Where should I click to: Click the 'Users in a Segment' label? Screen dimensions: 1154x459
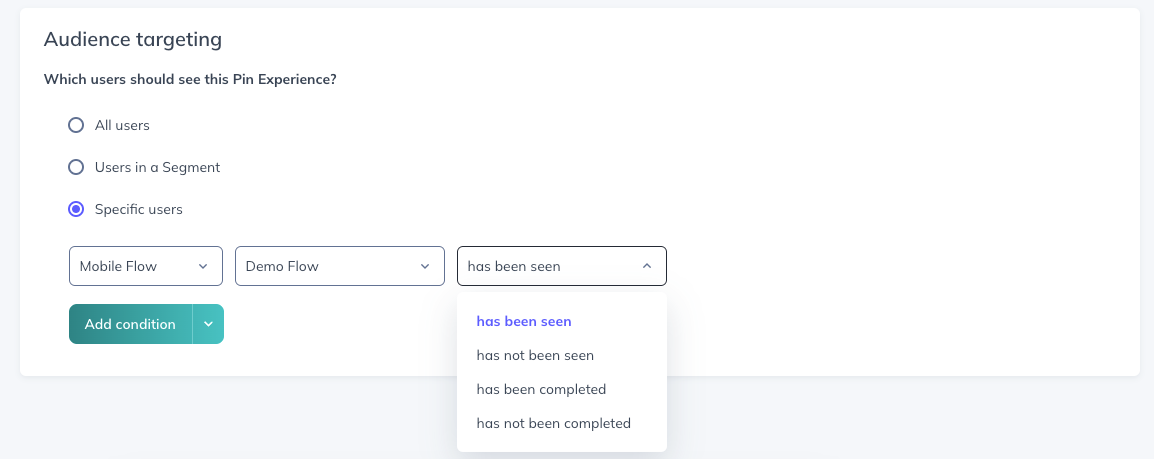tap(157, 167)
